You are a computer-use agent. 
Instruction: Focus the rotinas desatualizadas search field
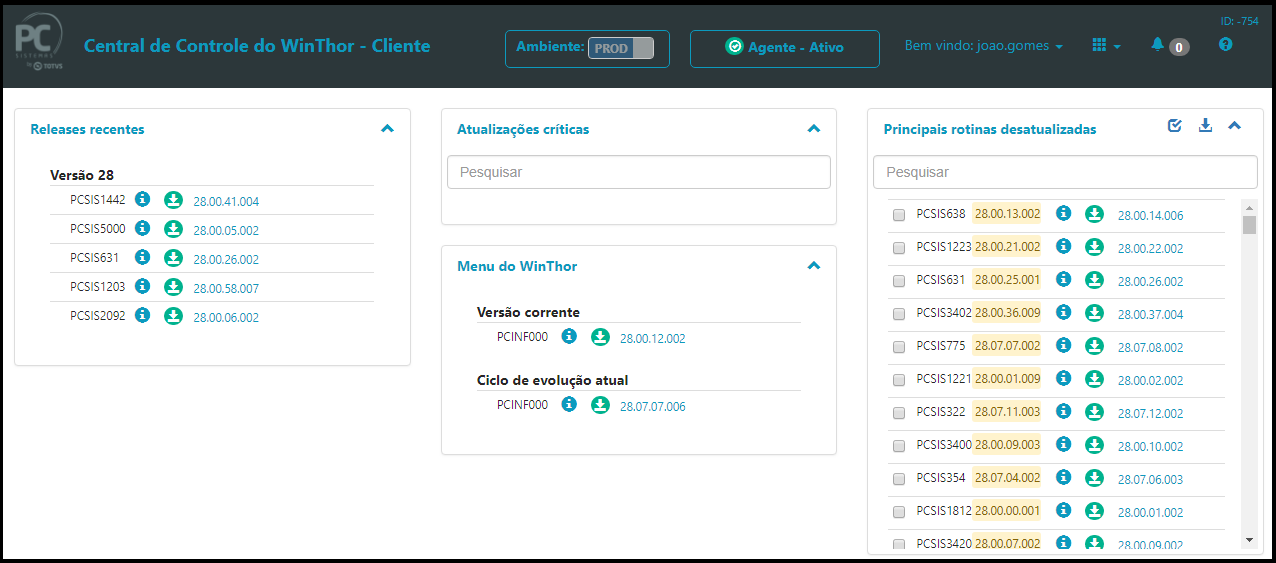(x=1066, y=172)
